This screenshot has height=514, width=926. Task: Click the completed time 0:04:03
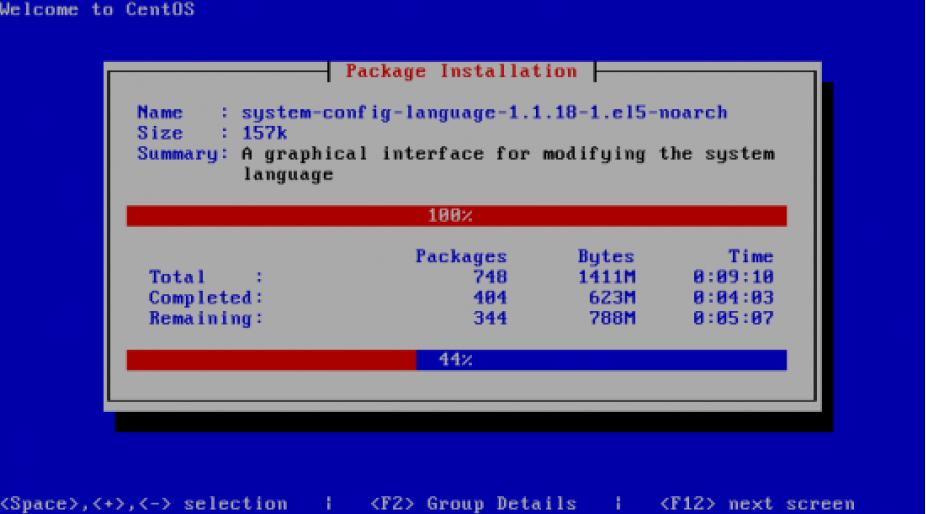click(733, 297)
